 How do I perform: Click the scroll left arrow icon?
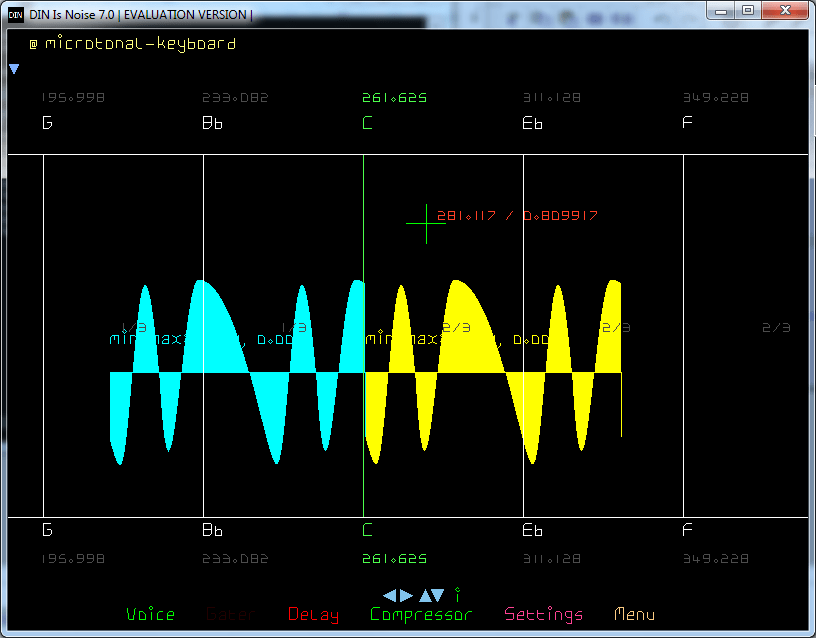point(390,595)
